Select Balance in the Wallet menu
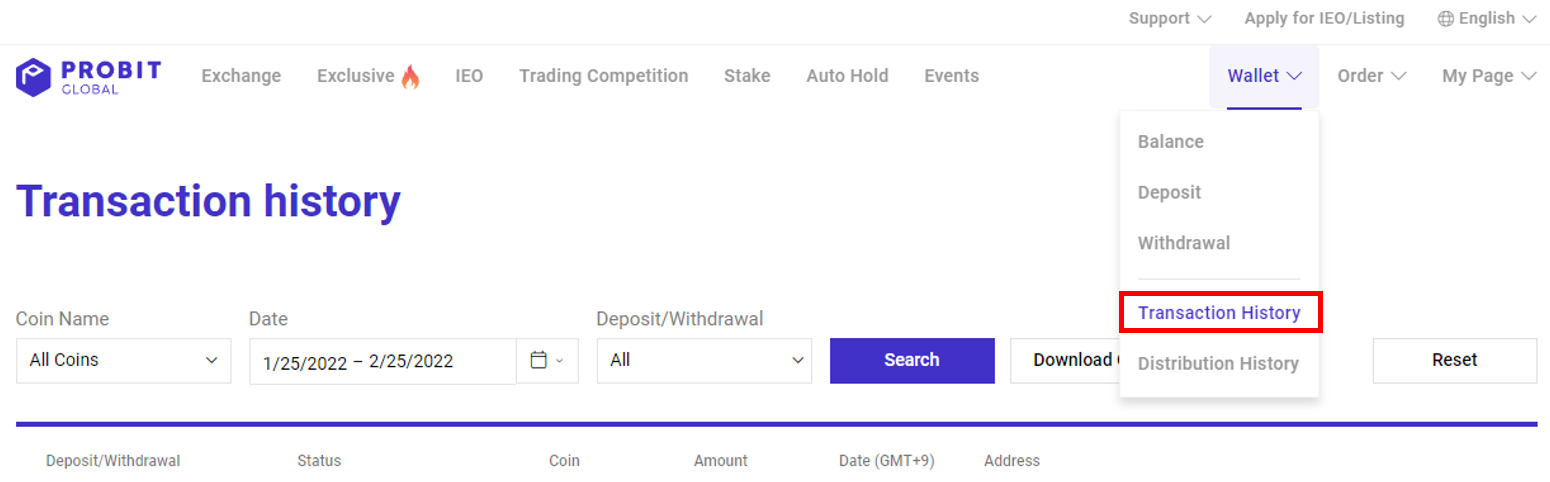Screen dimensions: 1550x482 pos(1170,142)
